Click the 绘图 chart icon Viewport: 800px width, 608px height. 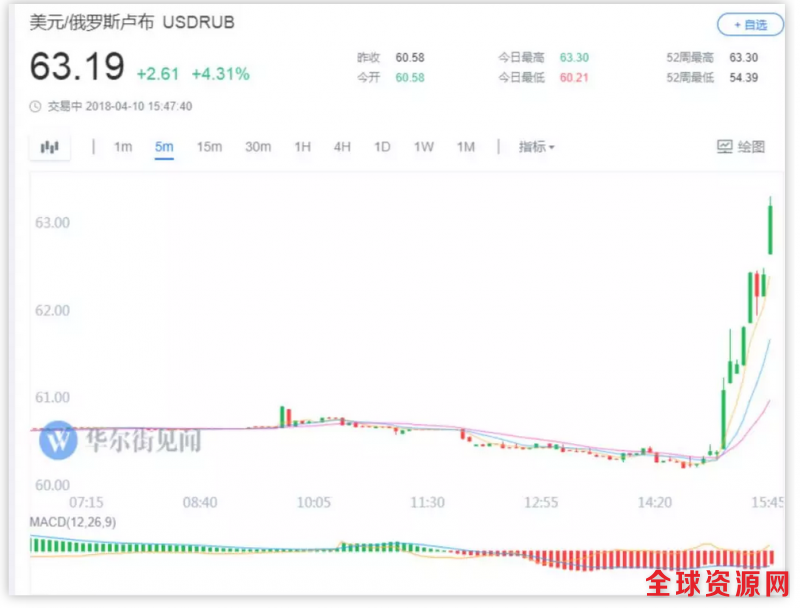click(724, 147)
